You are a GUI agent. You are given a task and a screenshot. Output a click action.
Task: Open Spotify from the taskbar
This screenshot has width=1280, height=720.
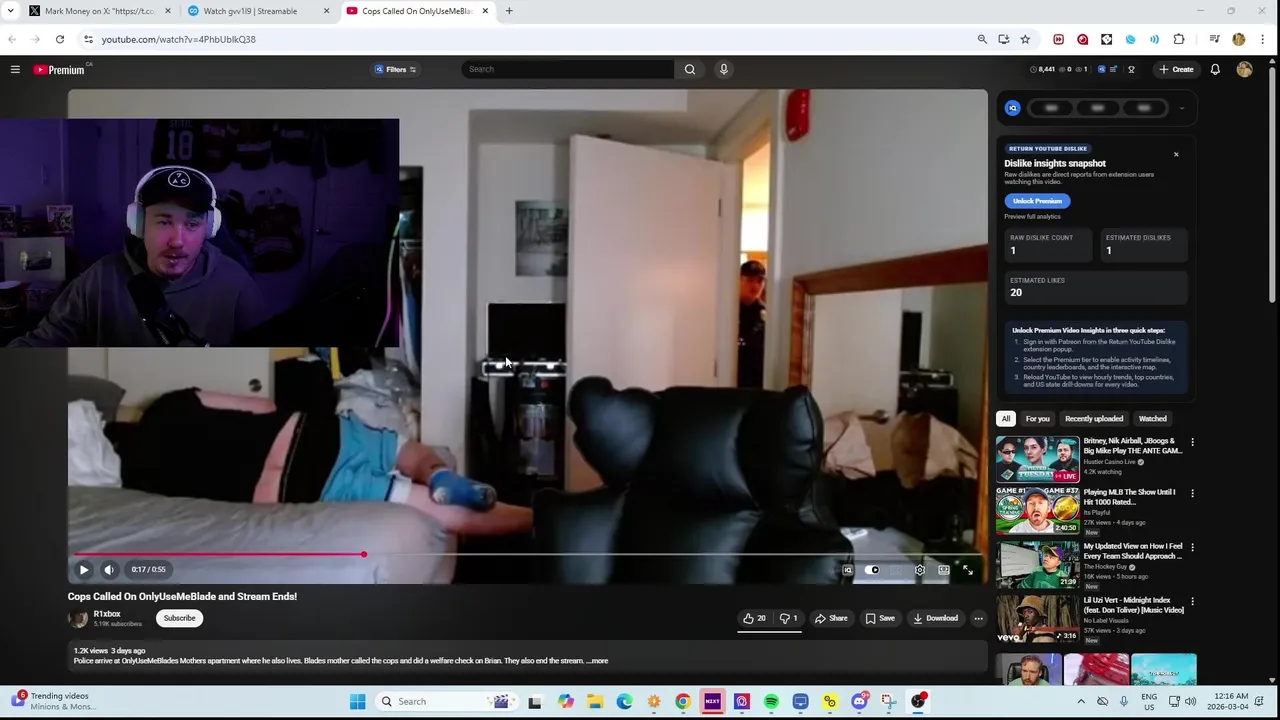pyautogui.click(x=771, y=702)
